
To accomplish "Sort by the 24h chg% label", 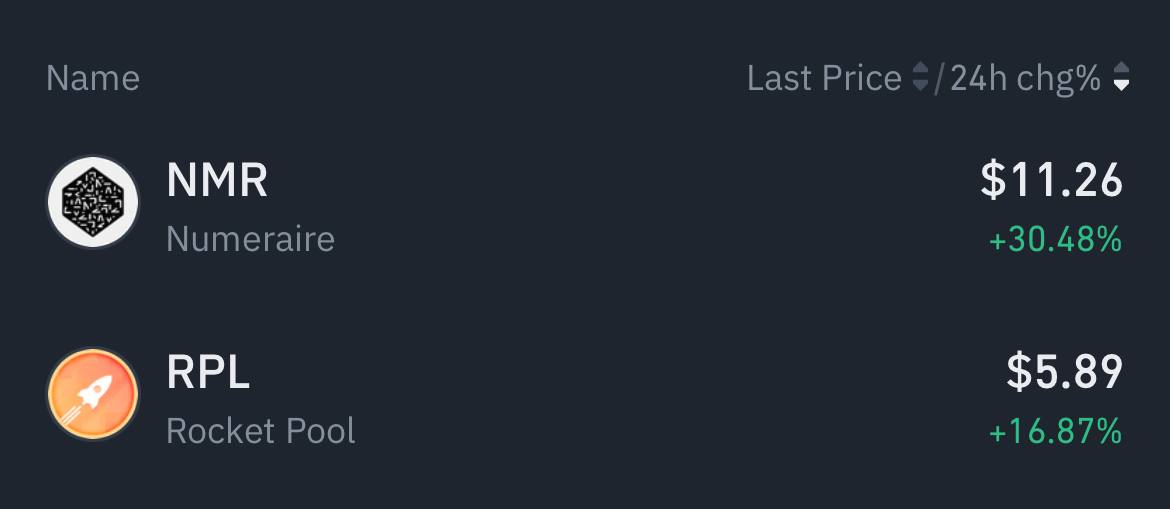I will 1025,78.
